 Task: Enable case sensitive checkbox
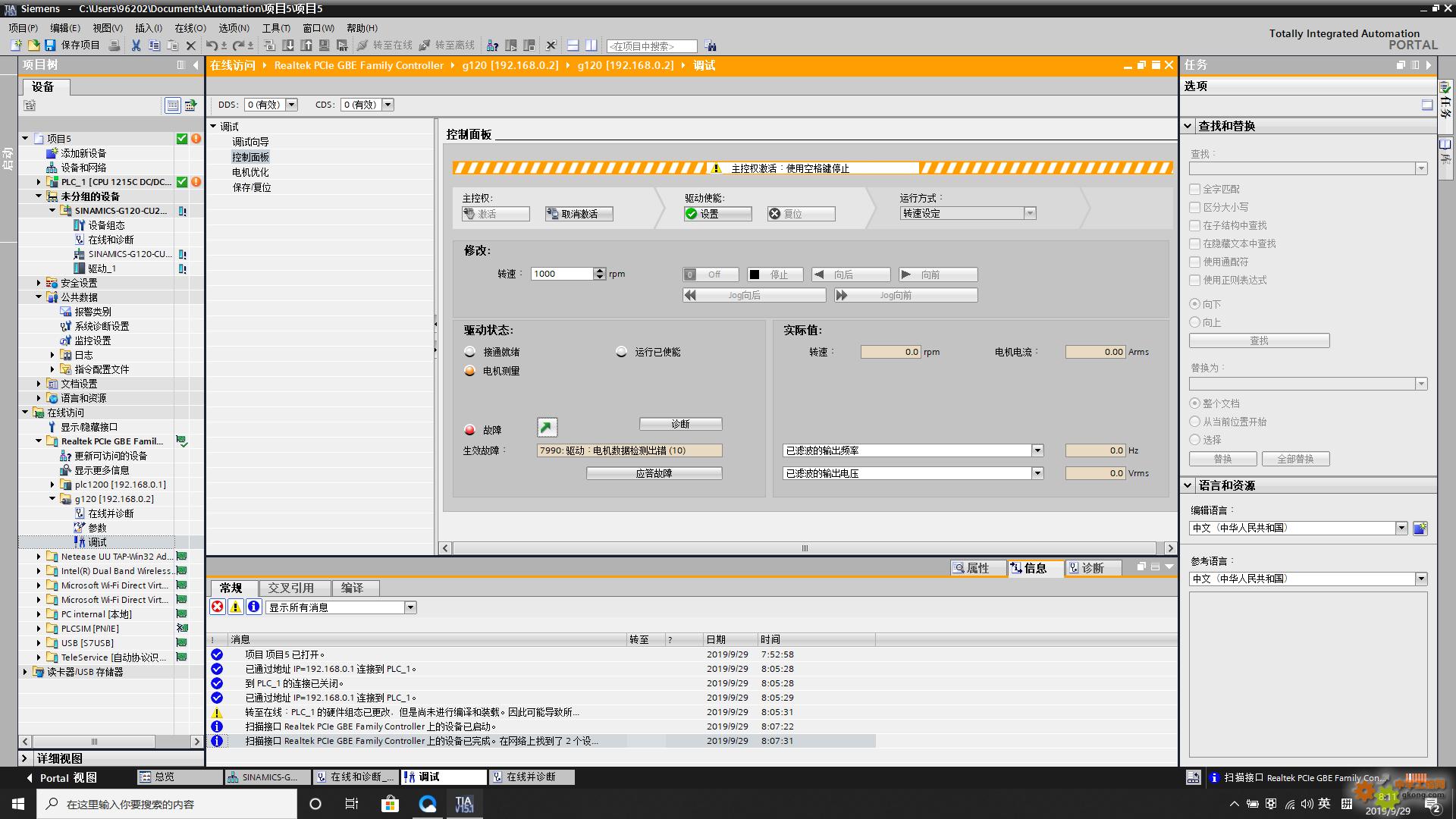point(1195,207)
